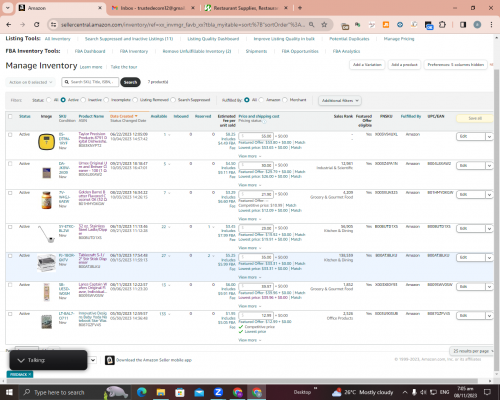Close the Amazon browser tab
500x400 pixels.
pos(100,8)
